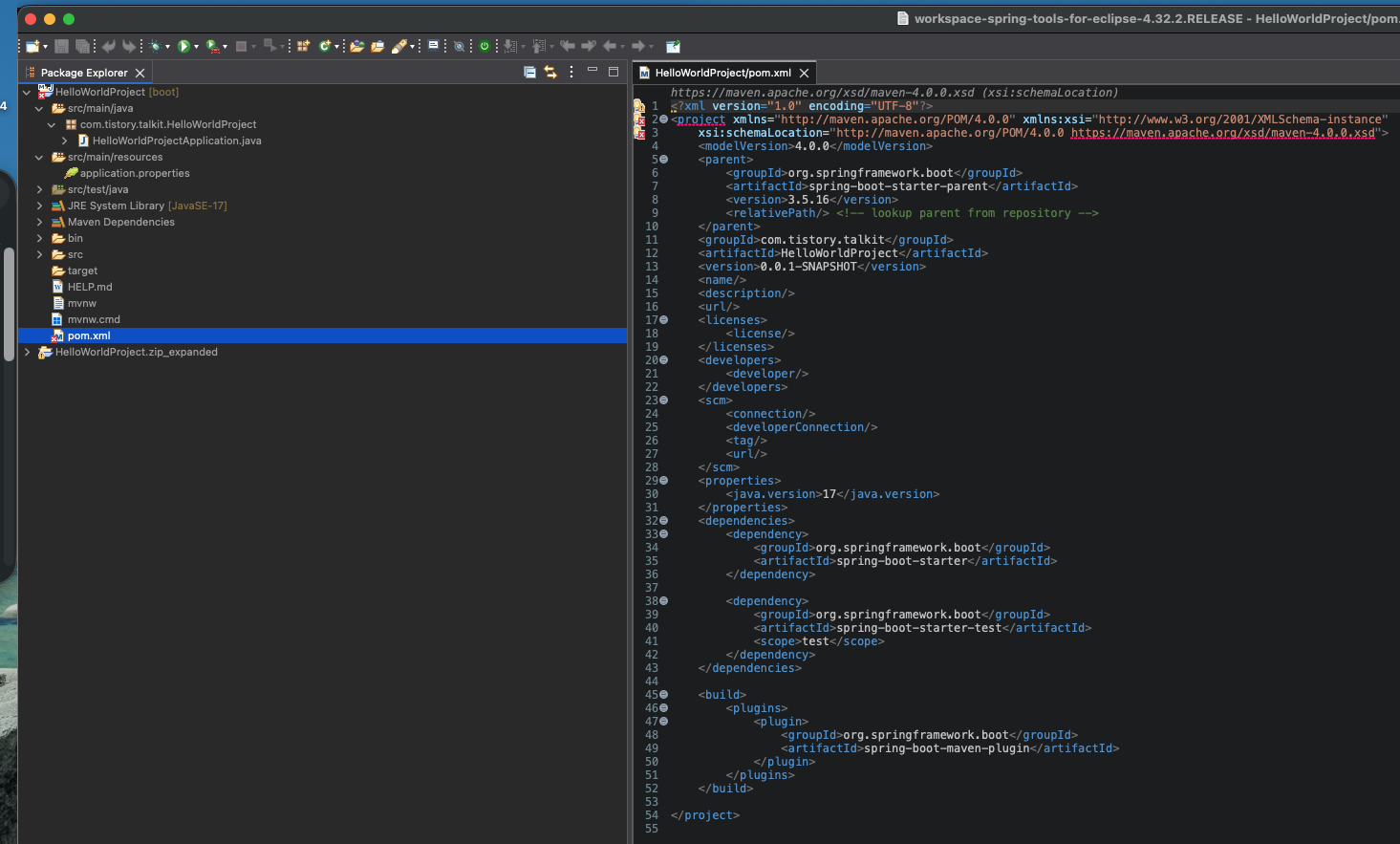Start Debug with the bug icon
The image size is (1400, 844).
[155, 46]
